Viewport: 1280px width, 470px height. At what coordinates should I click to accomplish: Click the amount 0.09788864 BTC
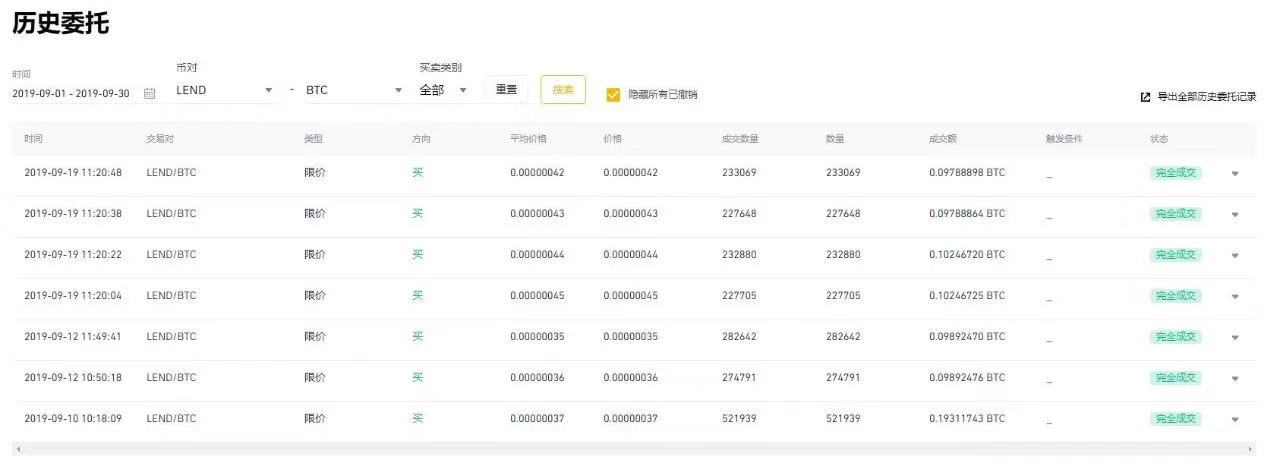(x=967, y=214)
